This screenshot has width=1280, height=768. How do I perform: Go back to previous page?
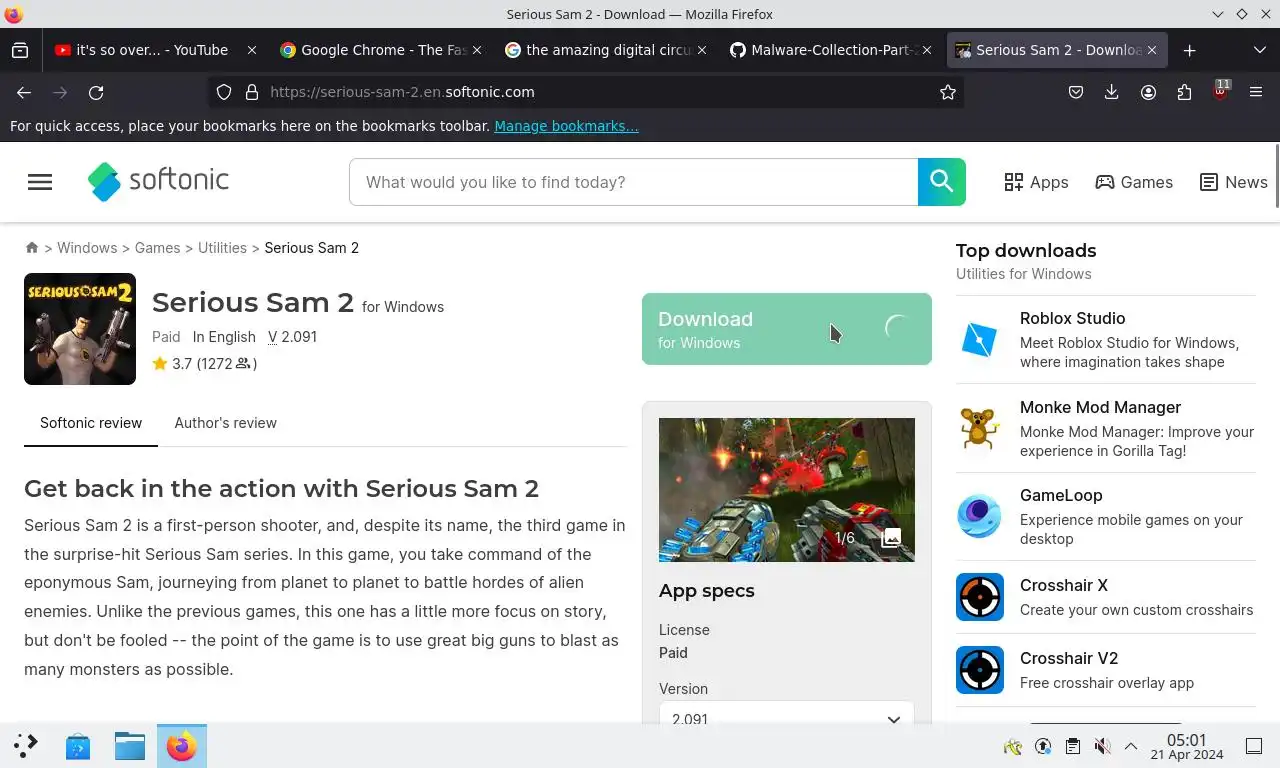24,92
